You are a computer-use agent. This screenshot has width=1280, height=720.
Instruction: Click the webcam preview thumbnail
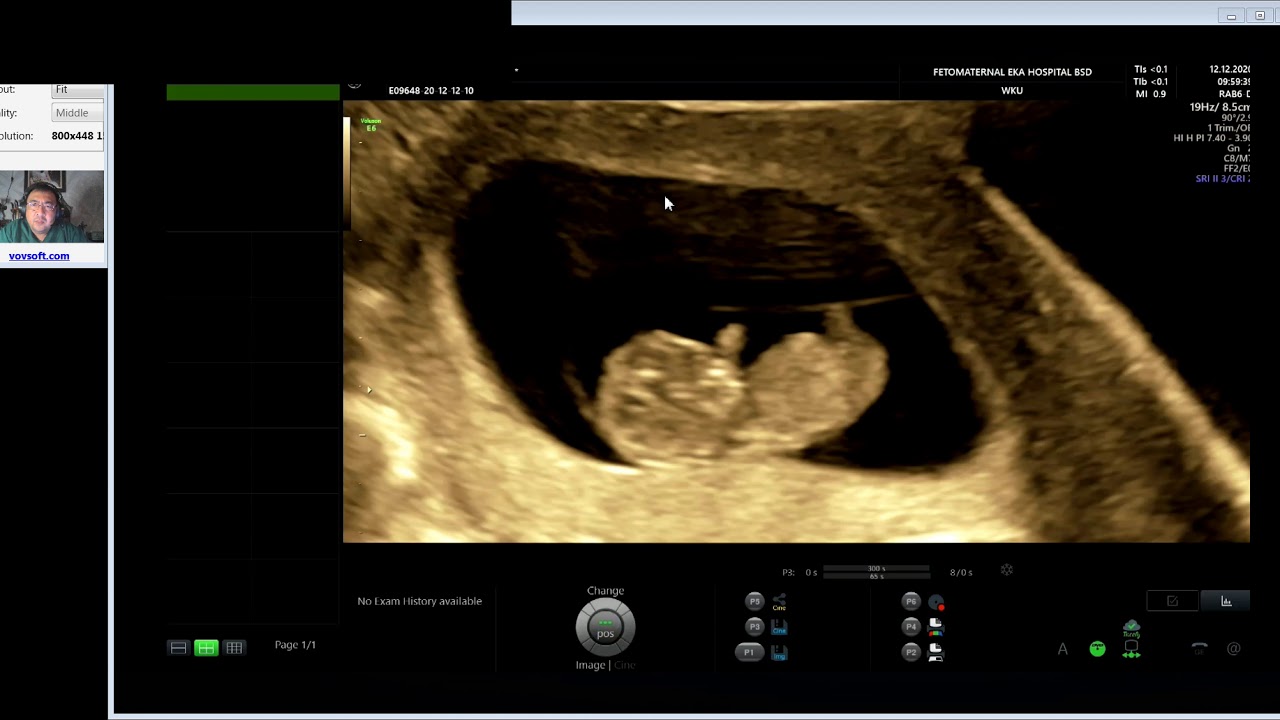pyautogui.click(x=52, y=207)
